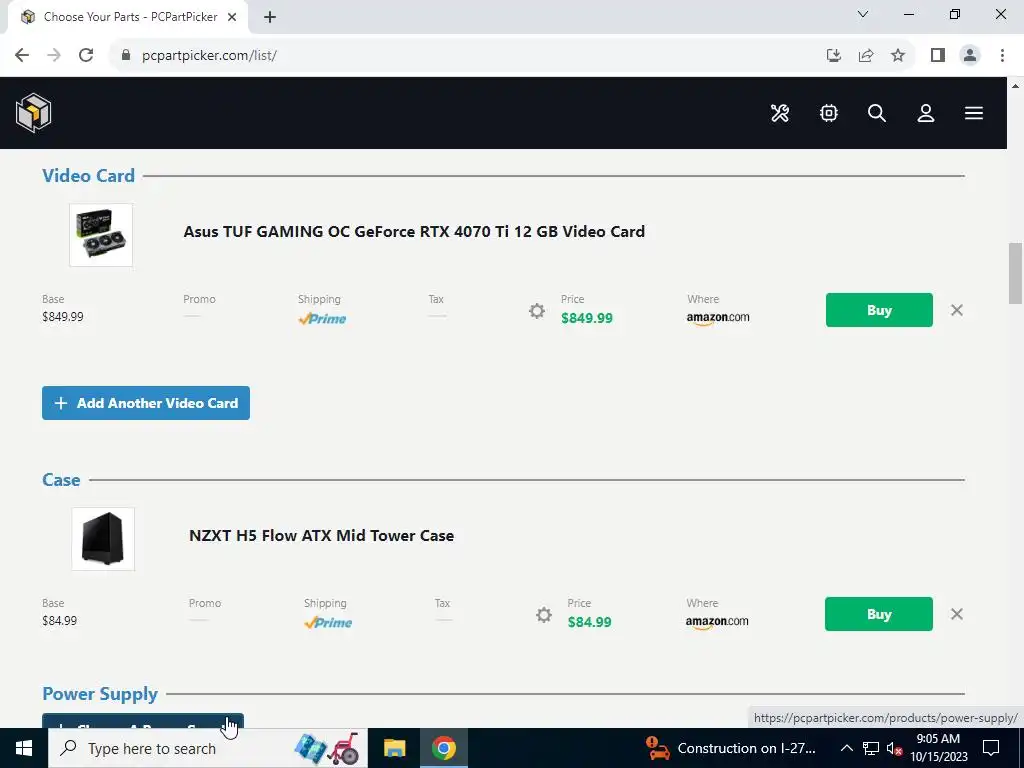Open the products chip icon in header
Viewport: 1024px width, 768px height.
829,113
